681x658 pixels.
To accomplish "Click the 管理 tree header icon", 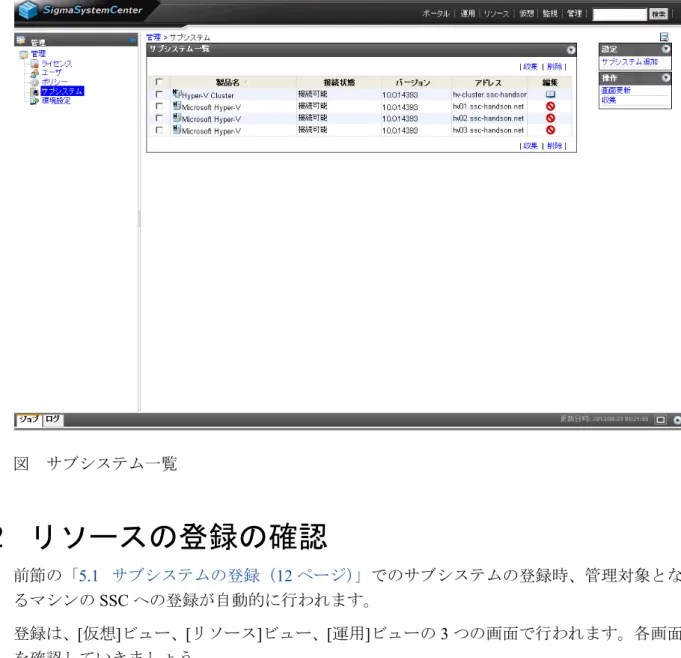I will point(21,40).
